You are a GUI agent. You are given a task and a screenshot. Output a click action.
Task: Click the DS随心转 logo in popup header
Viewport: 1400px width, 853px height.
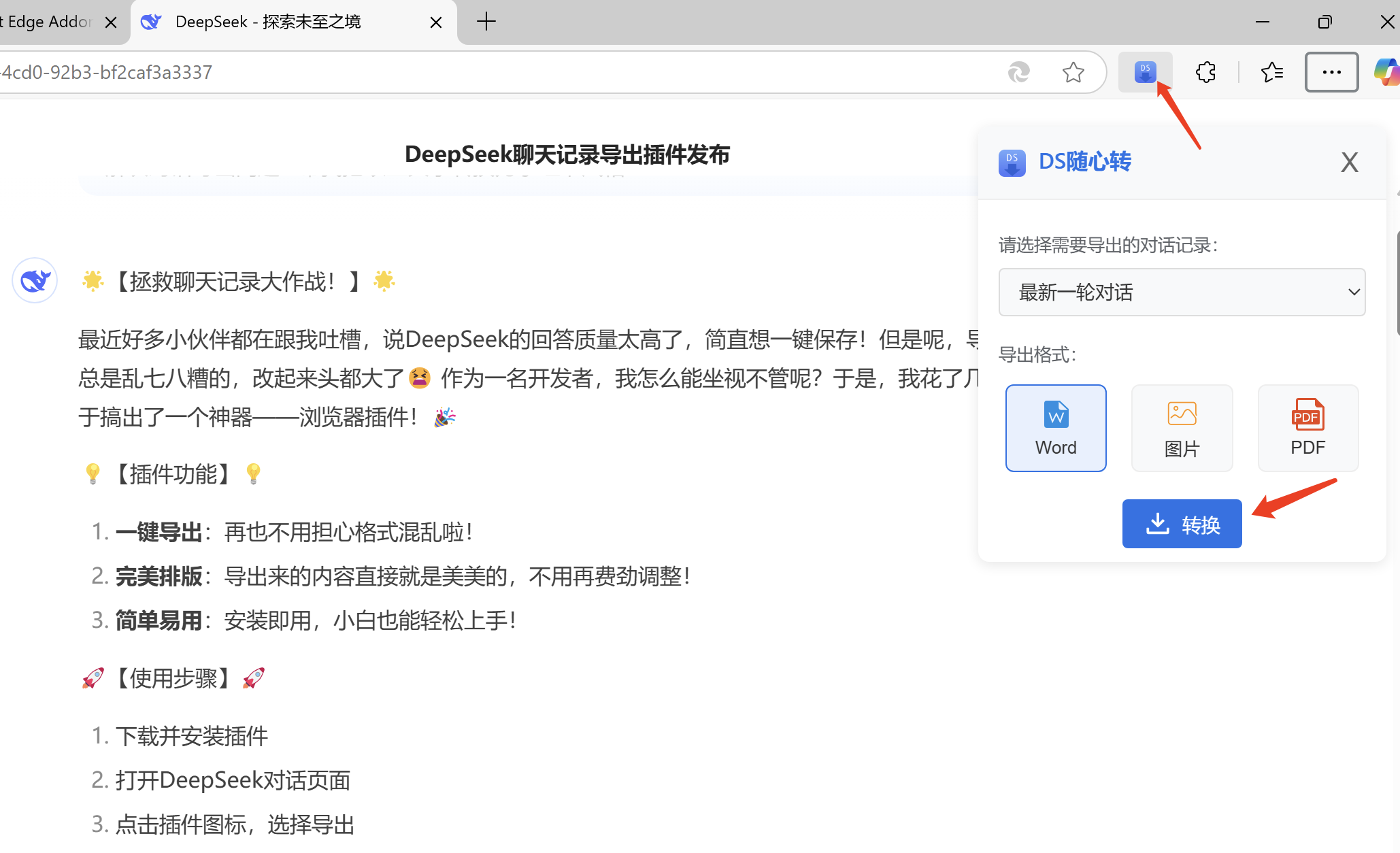1012,163
